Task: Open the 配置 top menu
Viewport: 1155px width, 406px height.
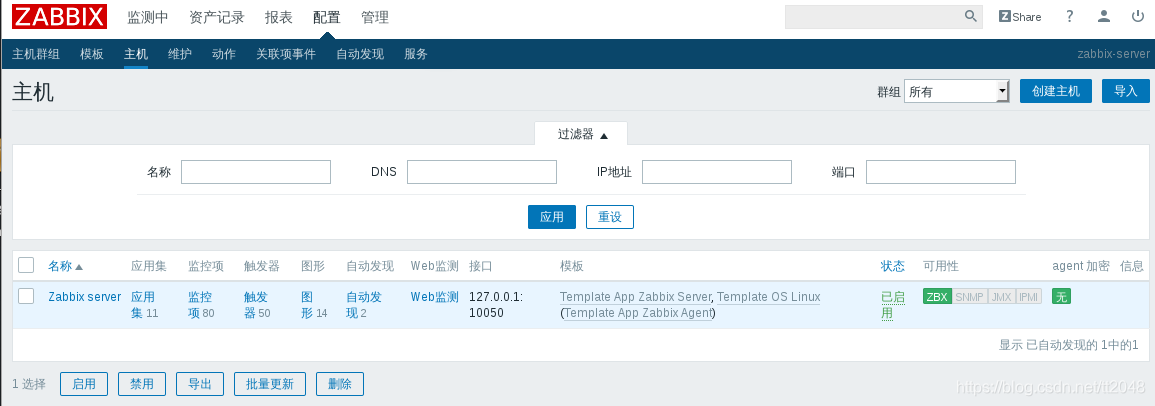Action: 326,17
